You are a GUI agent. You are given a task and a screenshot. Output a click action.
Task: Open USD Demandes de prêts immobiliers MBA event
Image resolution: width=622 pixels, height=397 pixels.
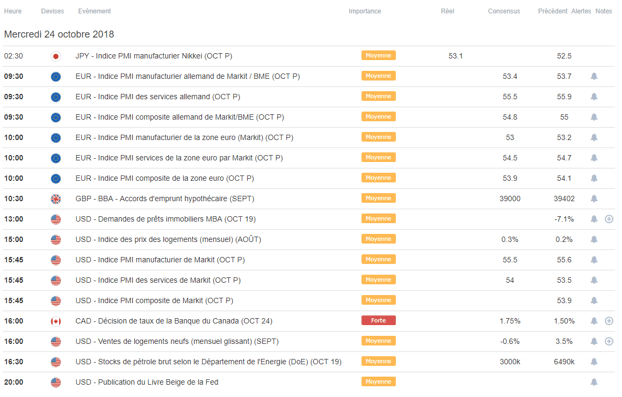(x=166, y=219)
